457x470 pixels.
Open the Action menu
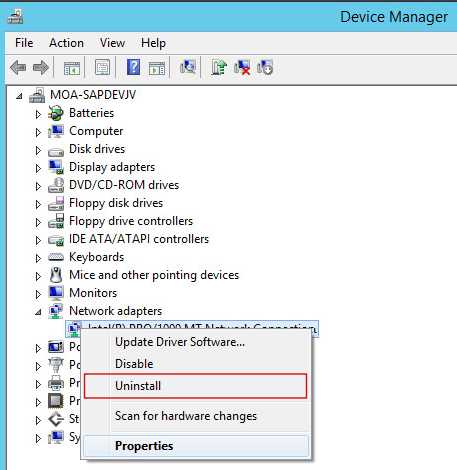(x=66, y=43)
